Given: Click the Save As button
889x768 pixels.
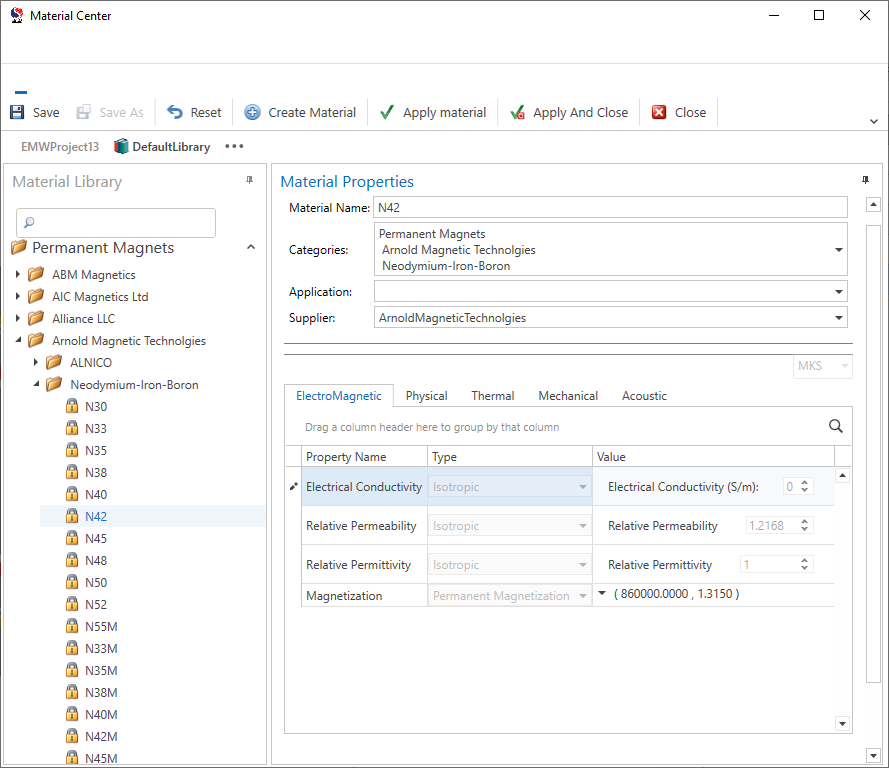Looking at the screenshot, I should pos(110,112).
